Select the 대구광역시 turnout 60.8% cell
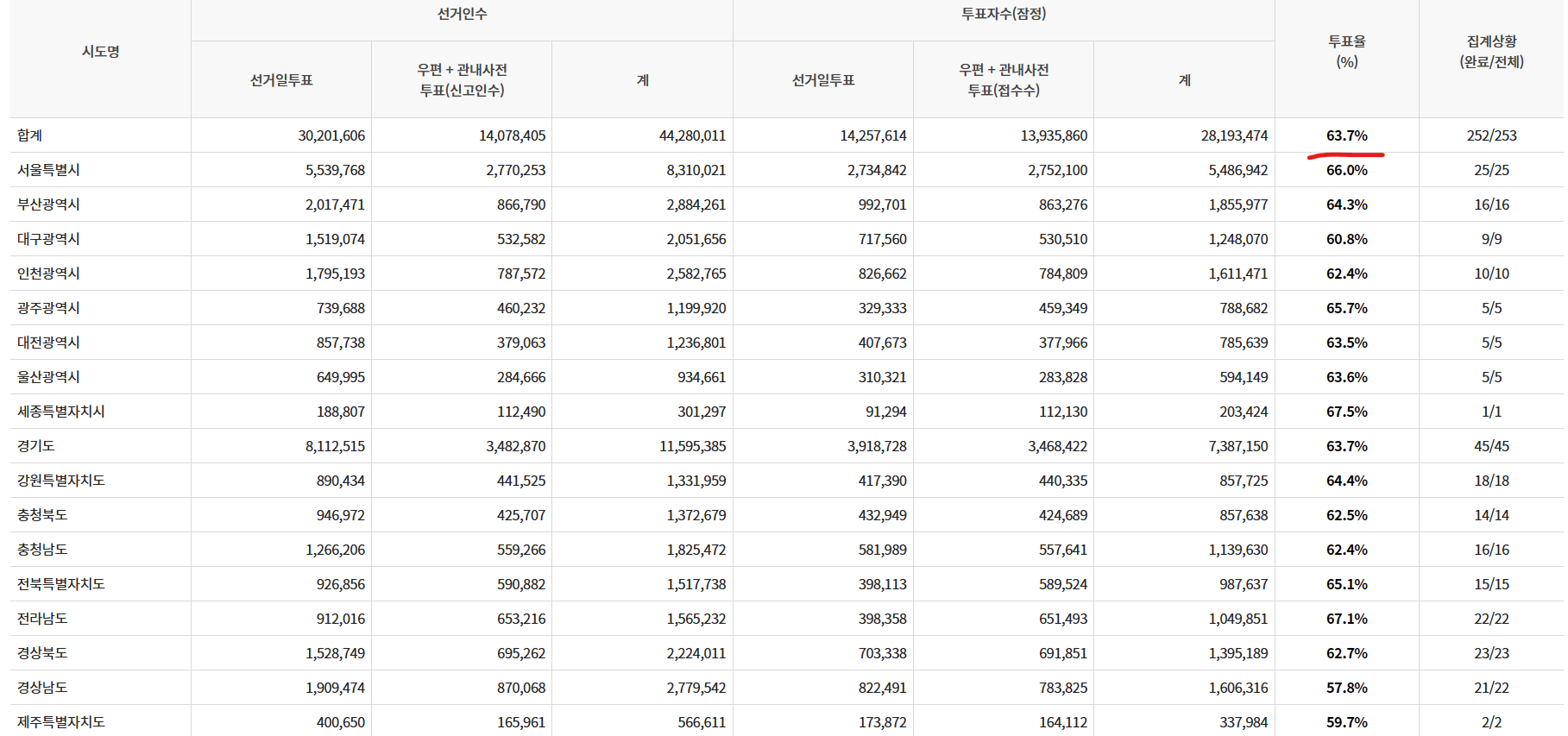The image size is (1568, 736). (1346, 239)
